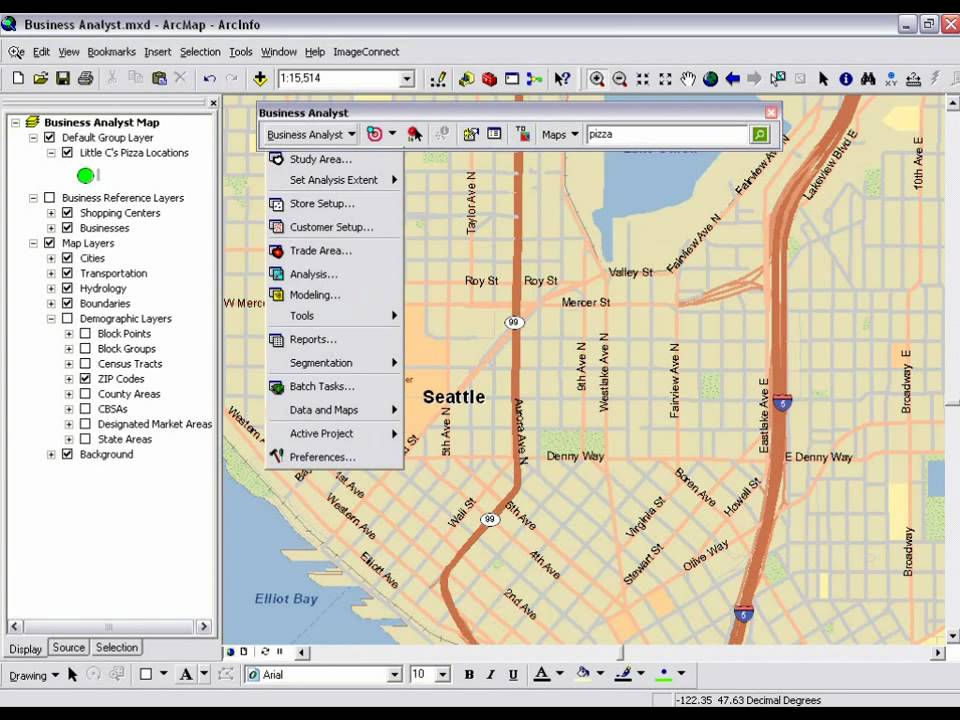The image size is (960, 720).
Task: Uncheck Little C's Pizza Locations layer
Action: coord(67,152)
